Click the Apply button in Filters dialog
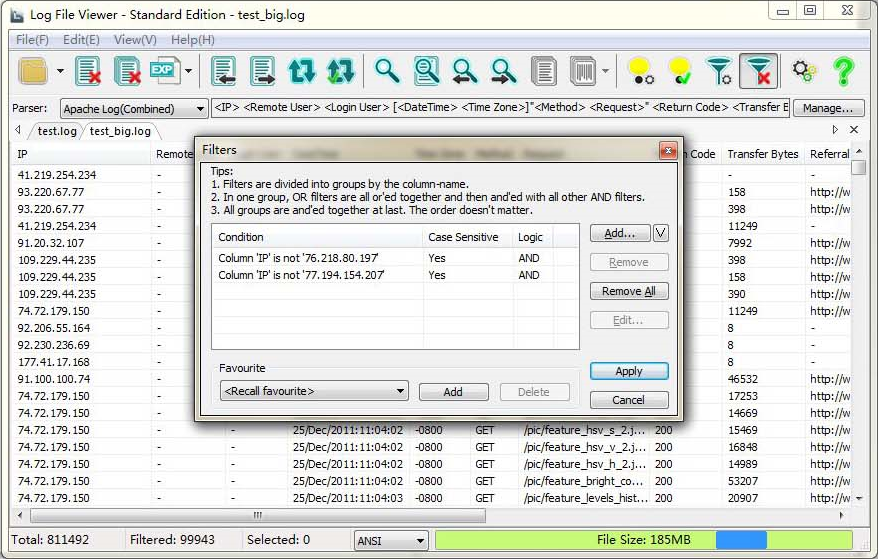878x559 pixels. click(x=628, y=371)
